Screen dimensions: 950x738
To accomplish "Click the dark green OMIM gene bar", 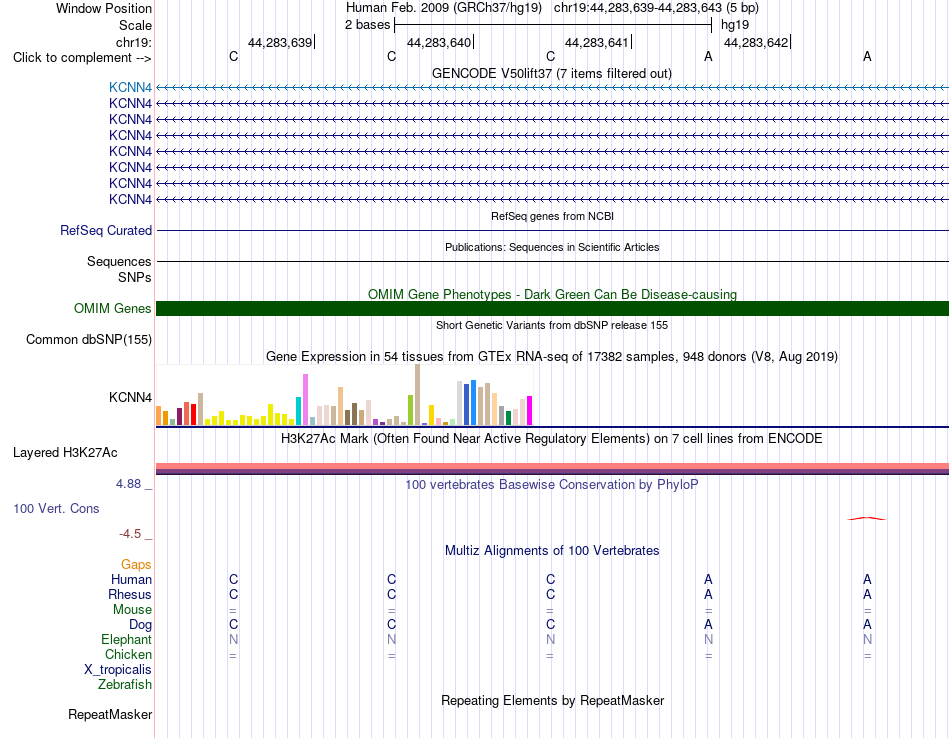I will [553, 308].
